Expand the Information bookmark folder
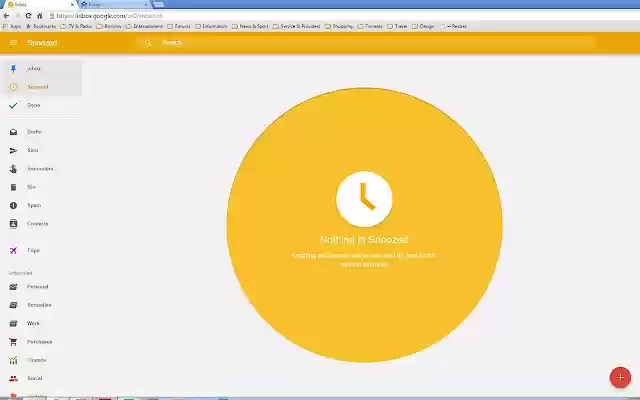The image size is (640, 400). click(211, 26)
